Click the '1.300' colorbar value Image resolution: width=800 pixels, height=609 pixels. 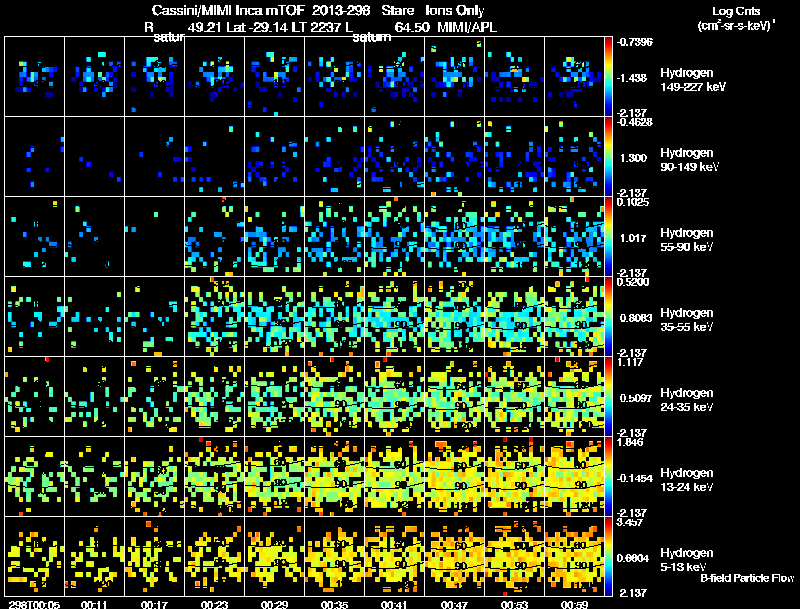[x=633, y=158]
